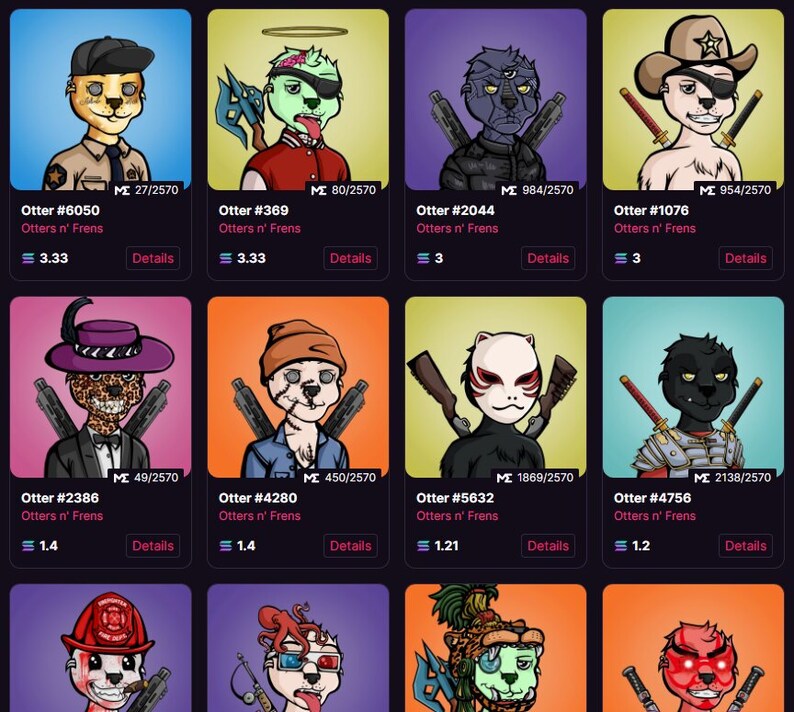Click the ME rank badge 2138/2570
This screenshot has width=794, height=712.
tap(732, 477)
